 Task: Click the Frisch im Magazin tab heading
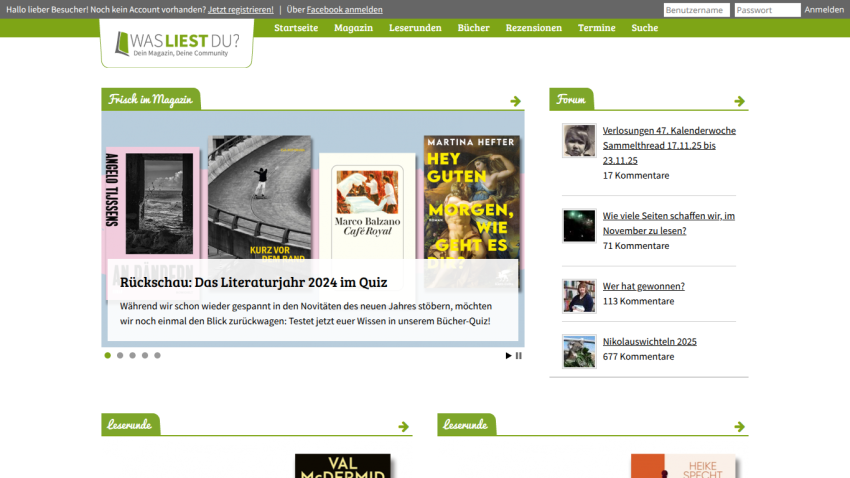tap(151, 99)
